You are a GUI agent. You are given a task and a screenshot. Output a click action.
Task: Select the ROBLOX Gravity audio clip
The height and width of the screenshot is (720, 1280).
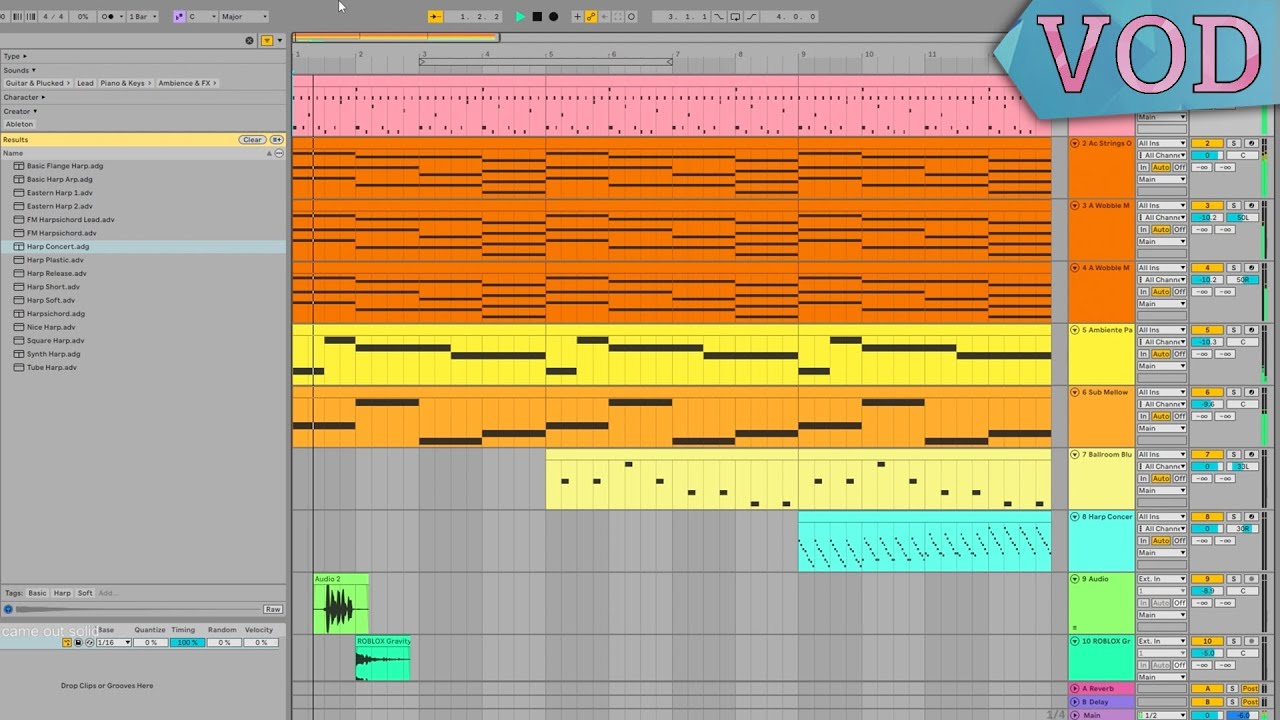tap(383, 658)
